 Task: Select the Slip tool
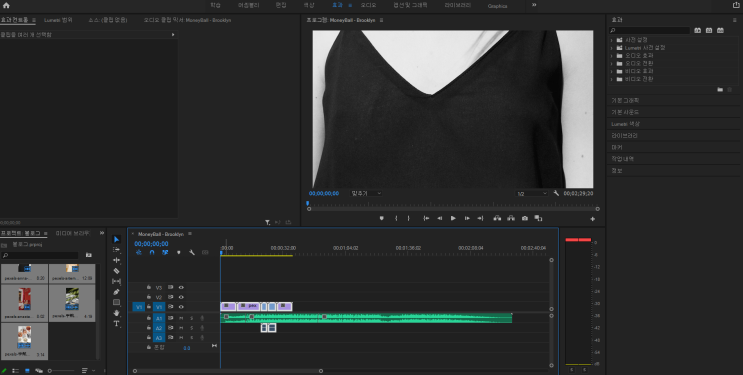pyautogui.click(x=117, y=281)
